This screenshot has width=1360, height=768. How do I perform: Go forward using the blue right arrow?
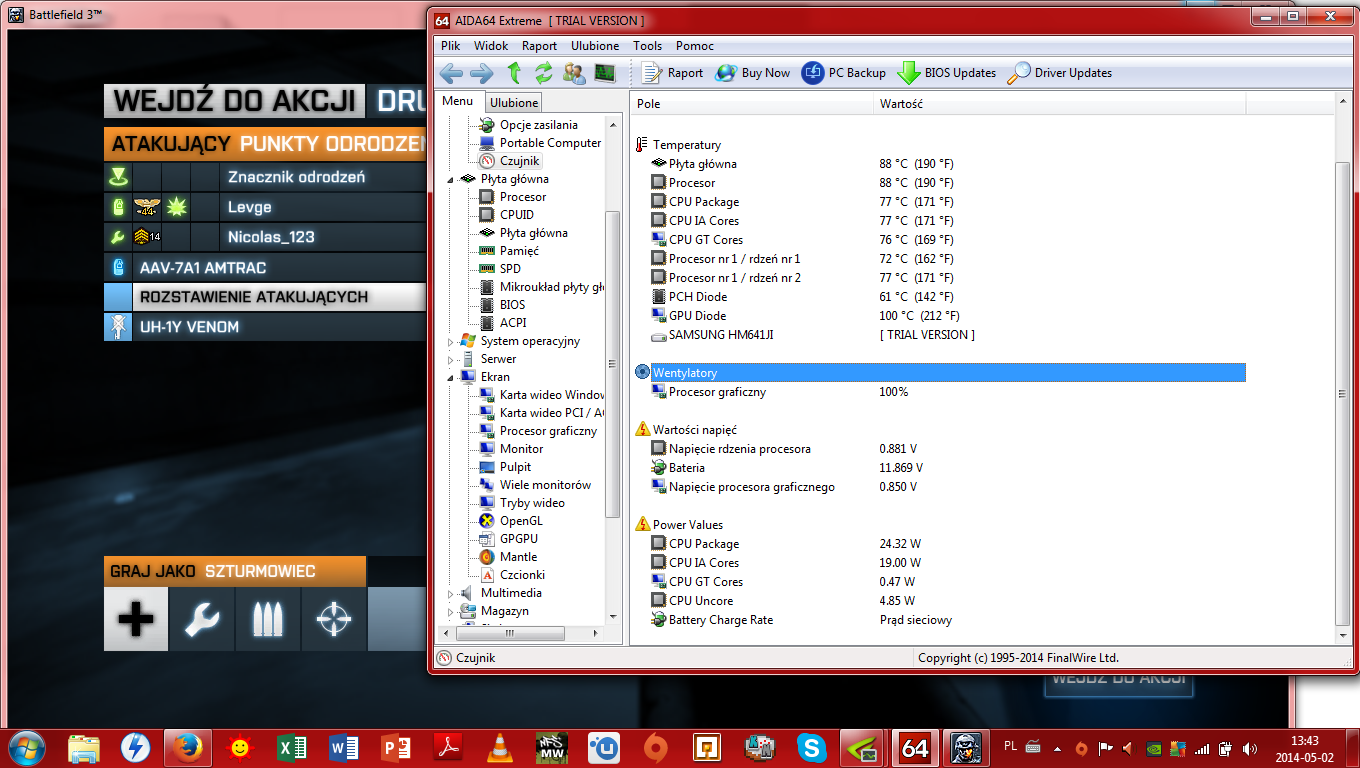[x=482, y=73]
